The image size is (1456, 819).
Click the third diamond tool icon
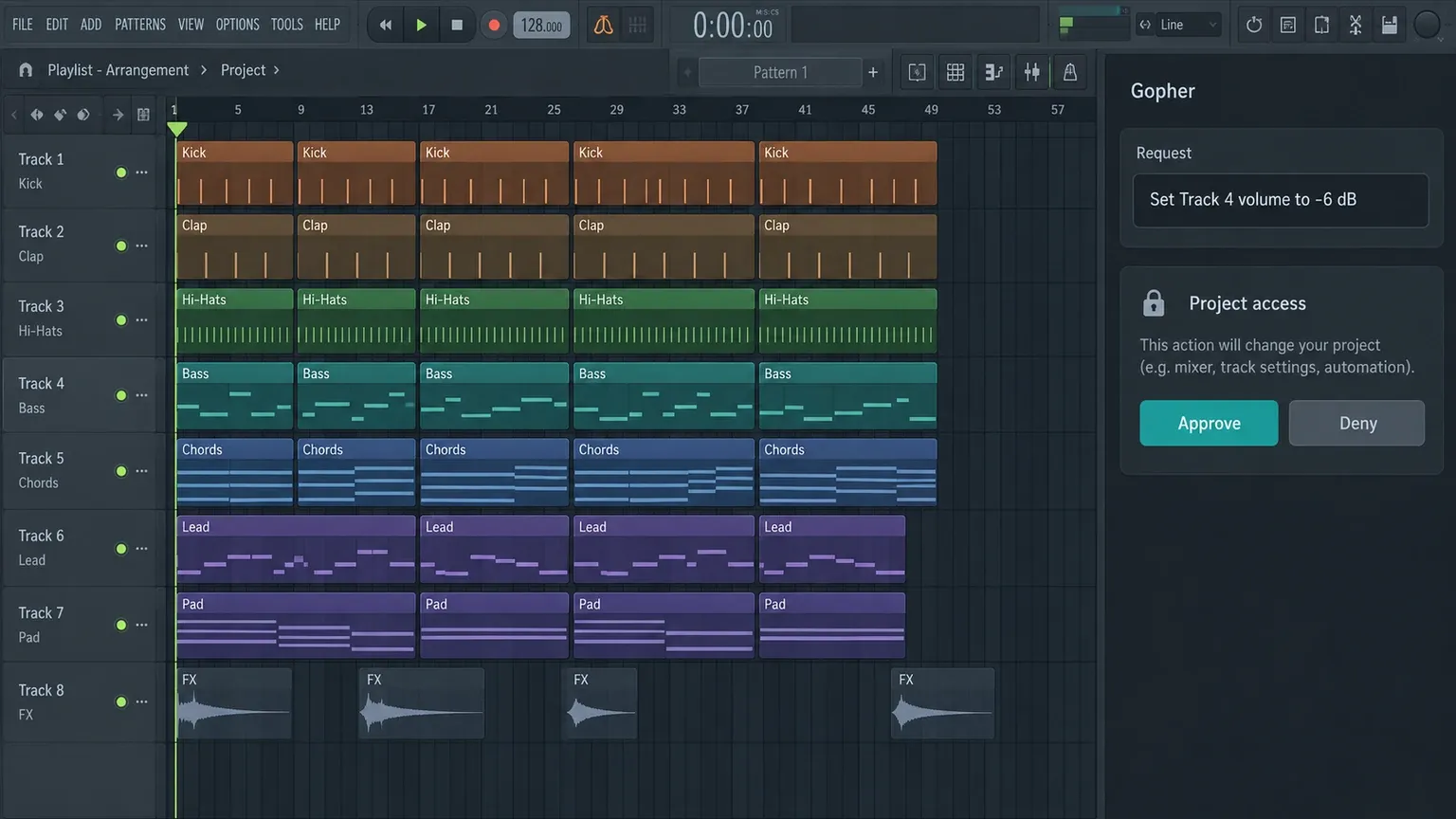pos(83,115)
